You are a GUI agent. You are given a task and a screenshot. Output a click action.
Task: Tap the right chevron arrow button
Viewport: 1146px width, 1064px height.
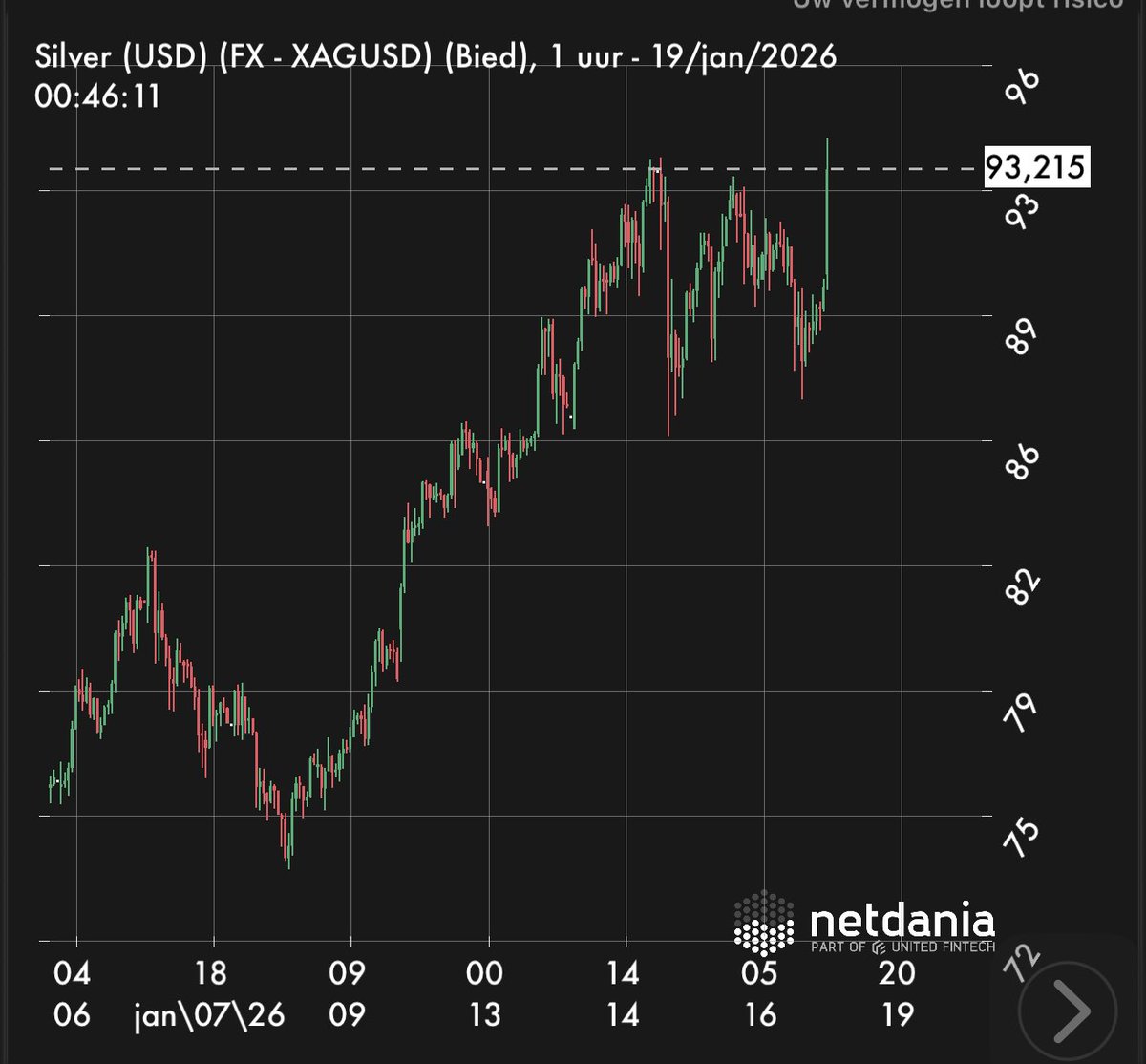1068,1009
